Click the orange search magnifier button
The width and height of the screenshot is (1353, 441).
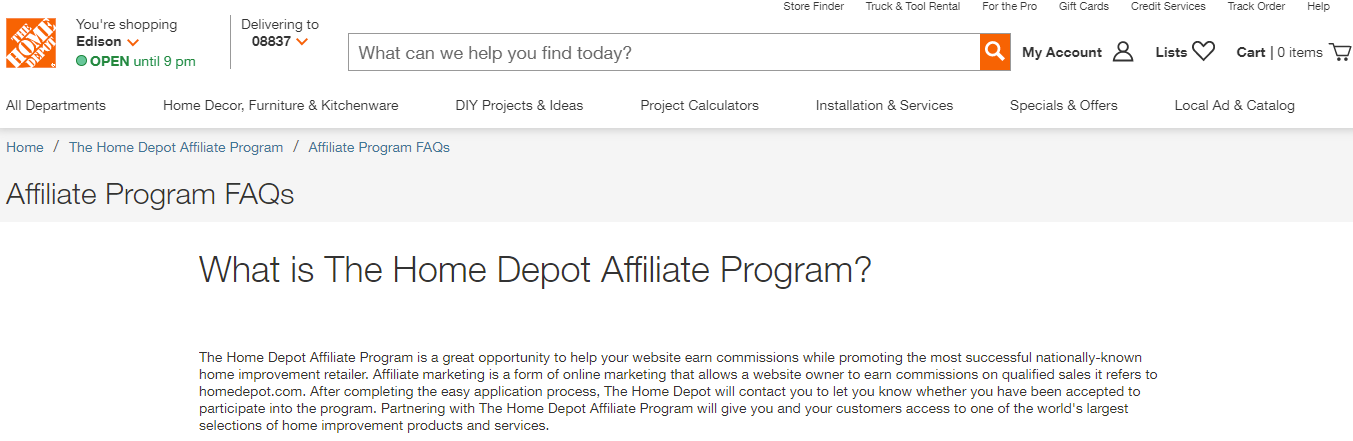pyautogui.click(x=994, y=52)
